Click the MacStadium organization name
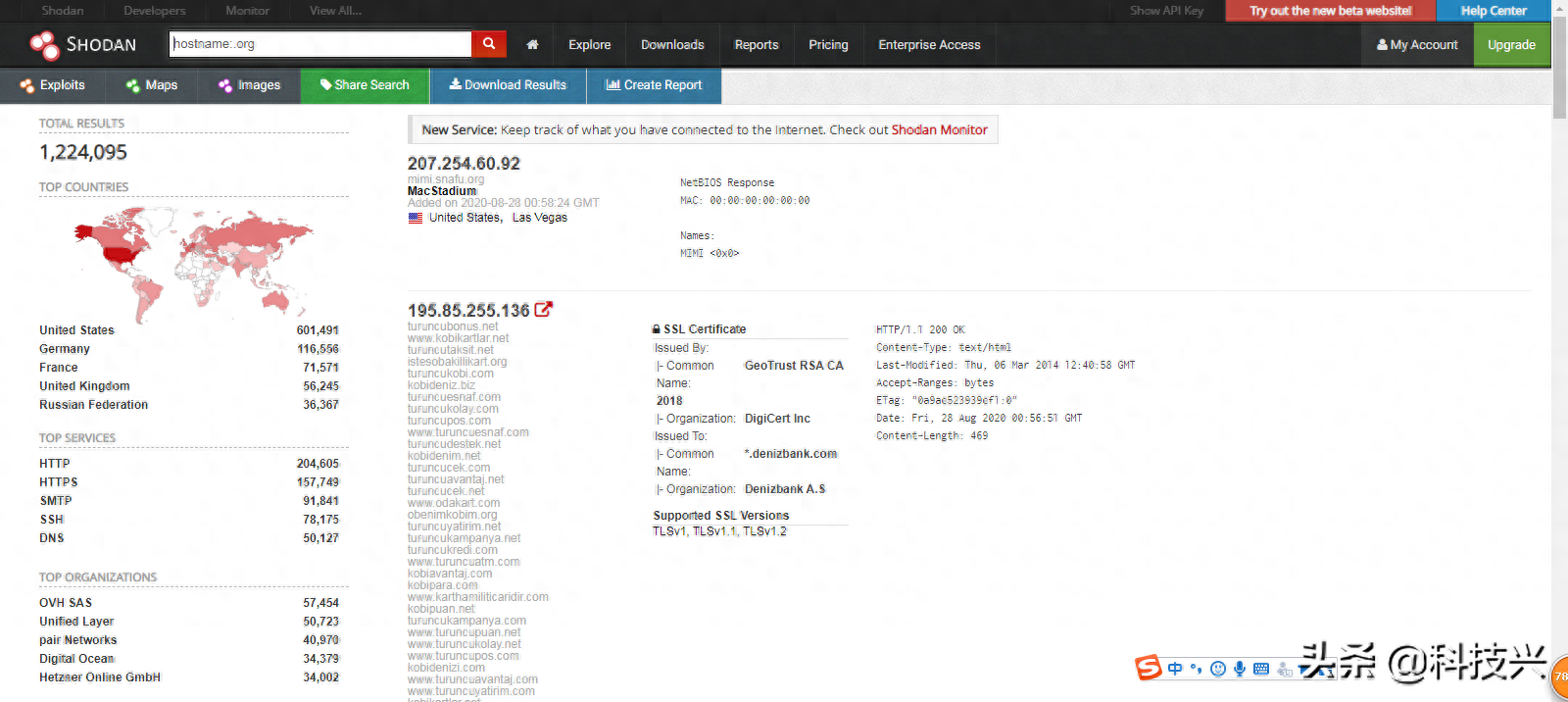Image resolution: width=1568 pixels, height=702 pixels. point(442,191)
